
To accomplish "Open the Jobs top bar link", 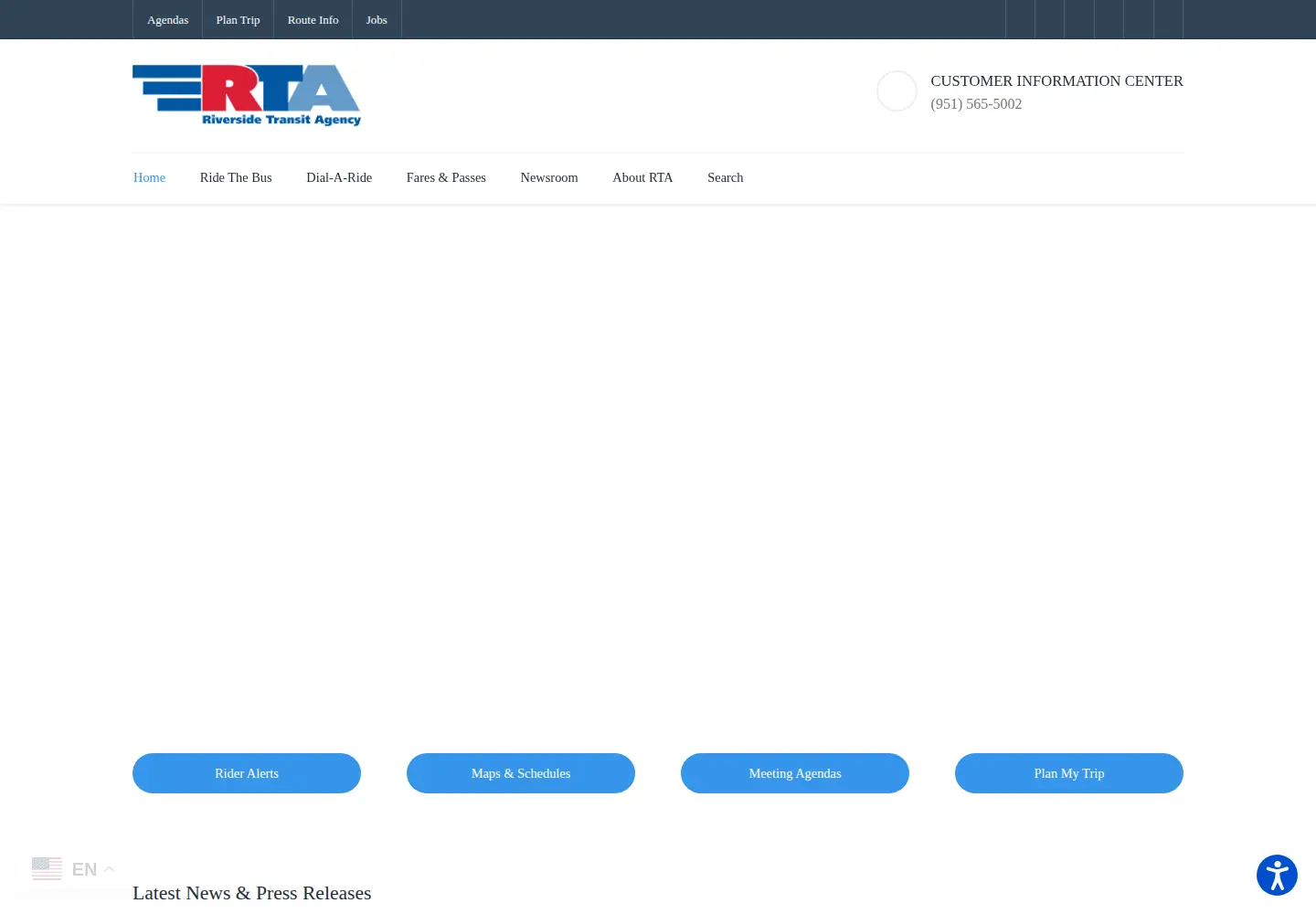I will coord(377,19).
